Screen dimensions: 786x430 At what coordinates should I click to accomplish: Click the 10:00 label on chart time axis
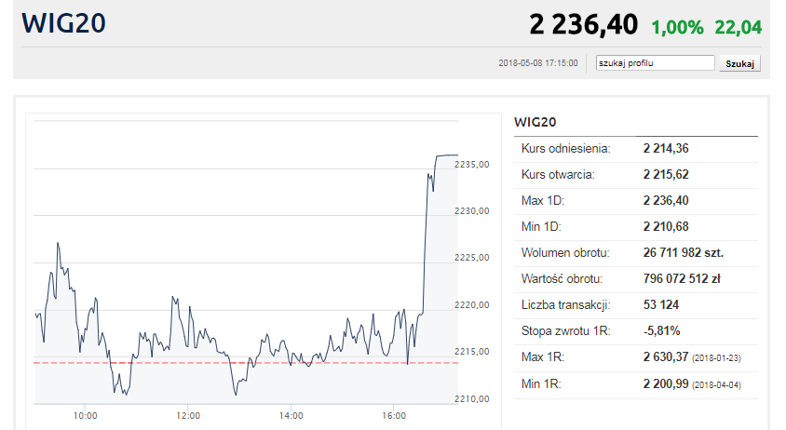click(84, 415)
